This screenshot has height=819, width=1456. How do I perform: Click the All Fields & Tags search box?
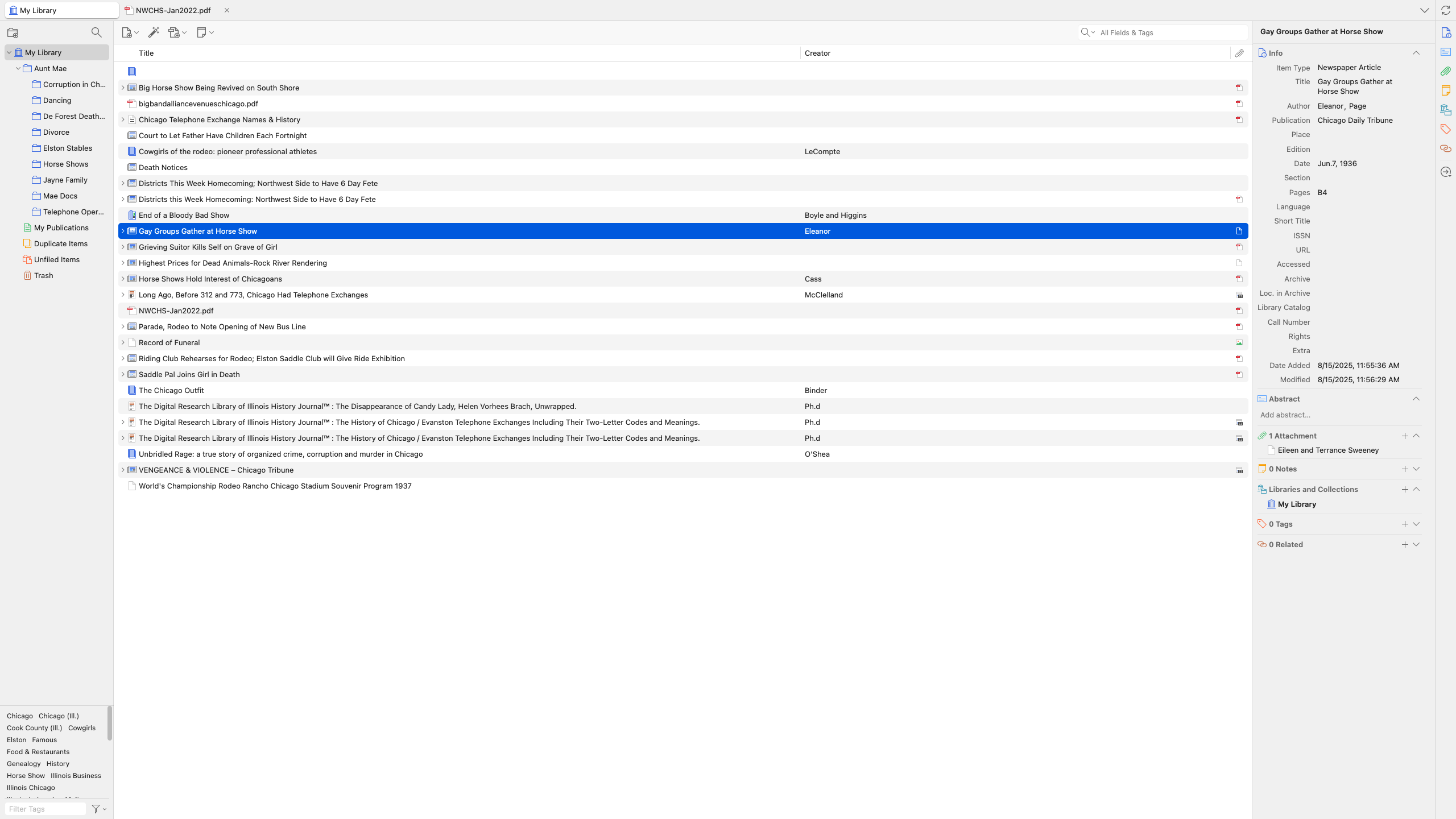[x=1172, y=32]
